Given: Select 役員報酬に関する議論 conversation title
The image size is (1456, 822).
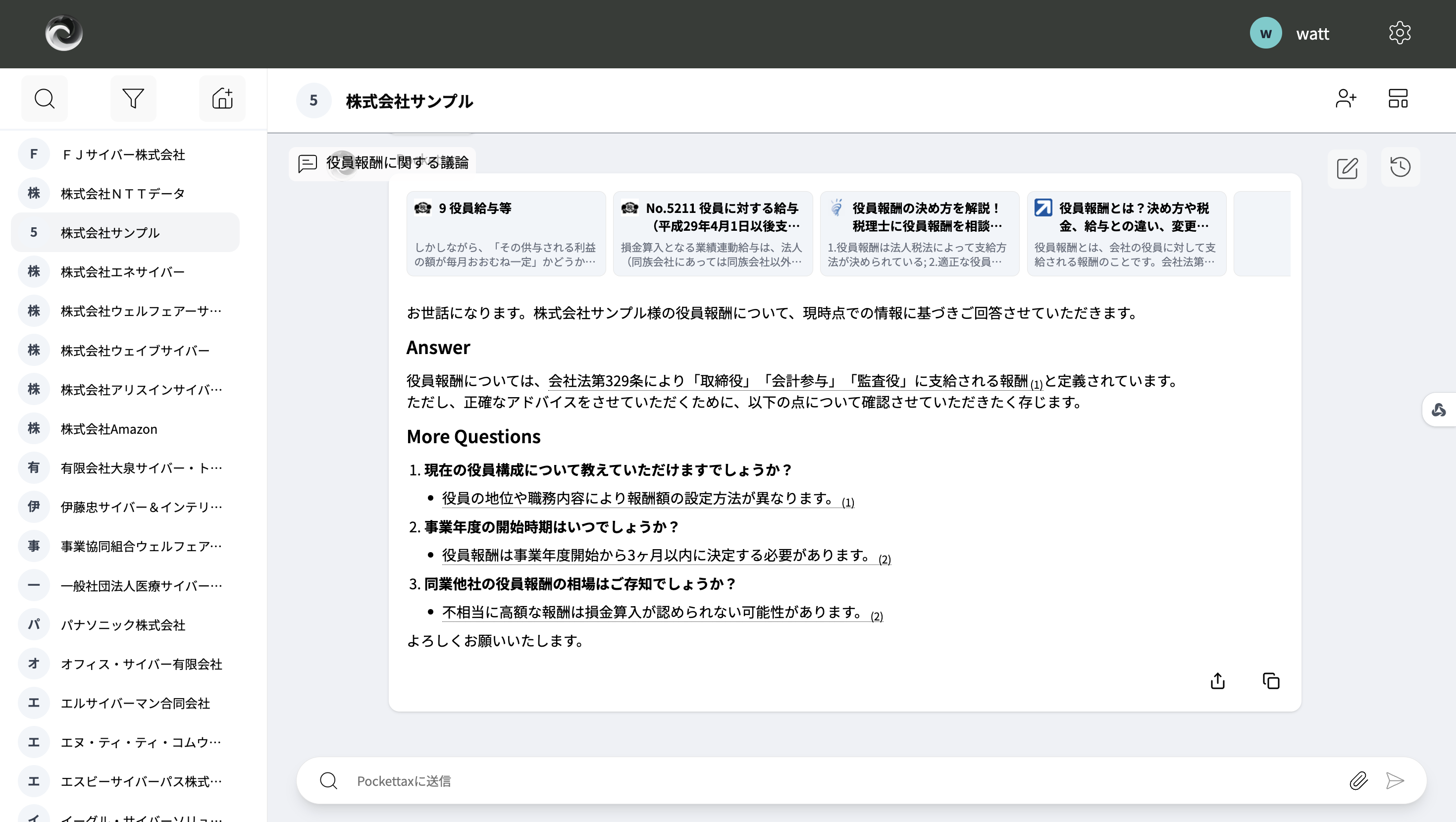Looking at the screenshot, I should pos(397,163).
